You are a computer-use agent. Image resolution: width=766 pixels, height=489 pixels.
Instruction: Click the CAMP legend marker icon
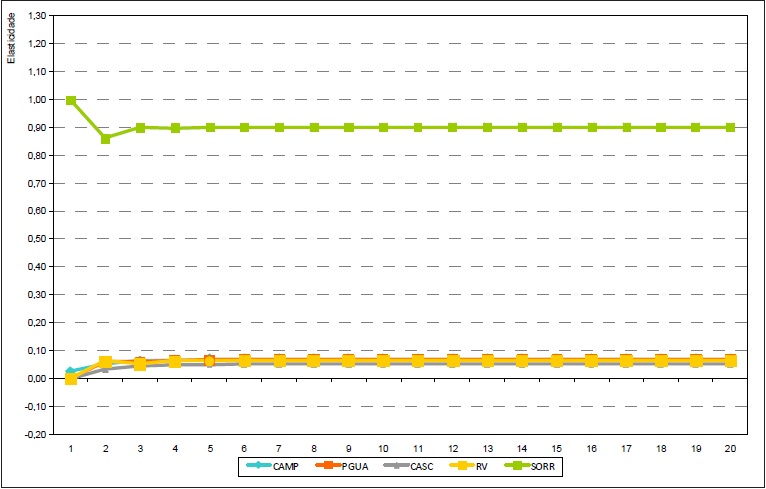click(261, 465)
